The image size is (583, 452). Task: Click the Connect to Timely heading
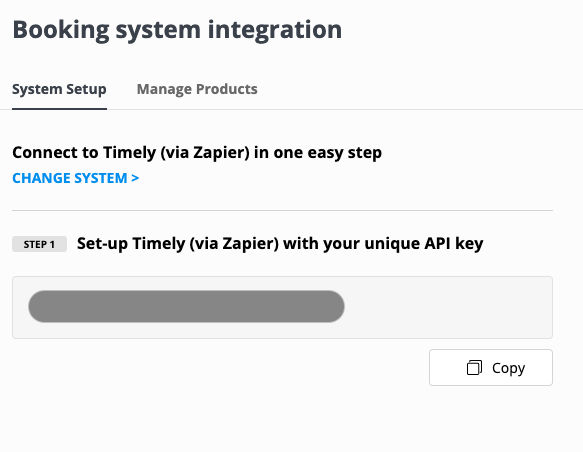(x=197, y=152)
